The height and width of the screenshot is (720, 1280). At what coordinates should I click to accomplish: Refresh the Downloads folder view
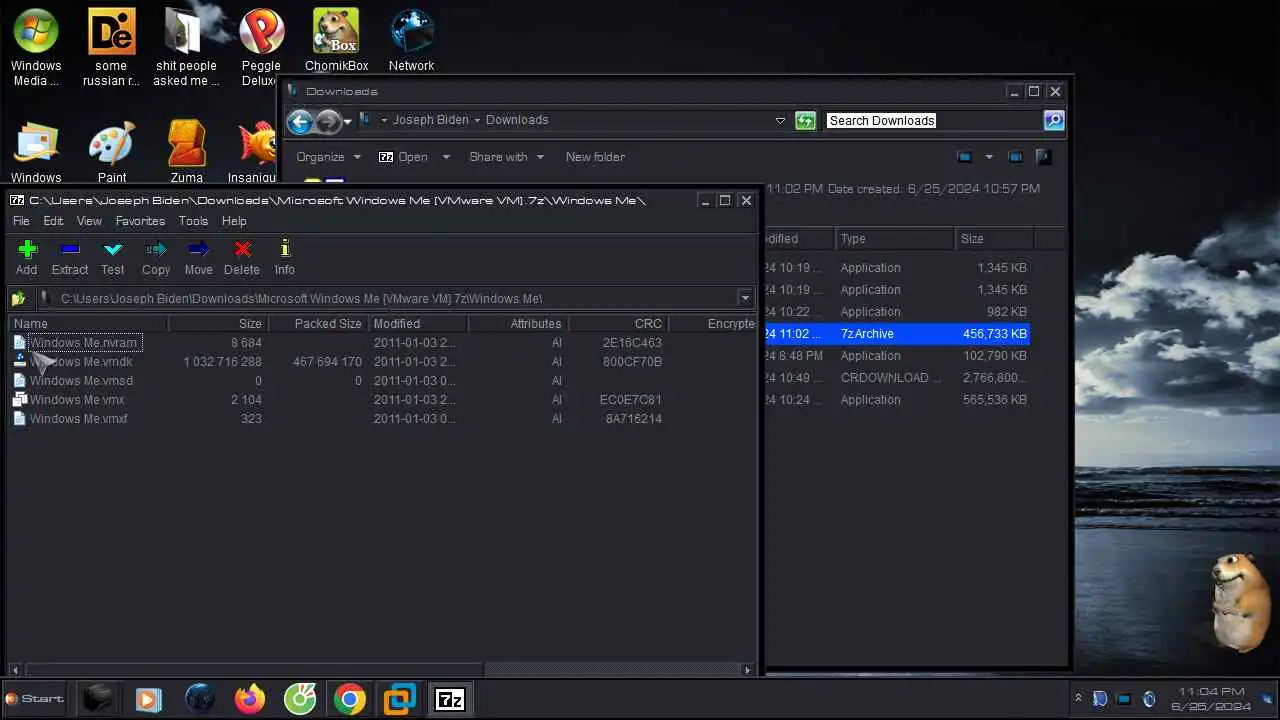click(805, 120)
